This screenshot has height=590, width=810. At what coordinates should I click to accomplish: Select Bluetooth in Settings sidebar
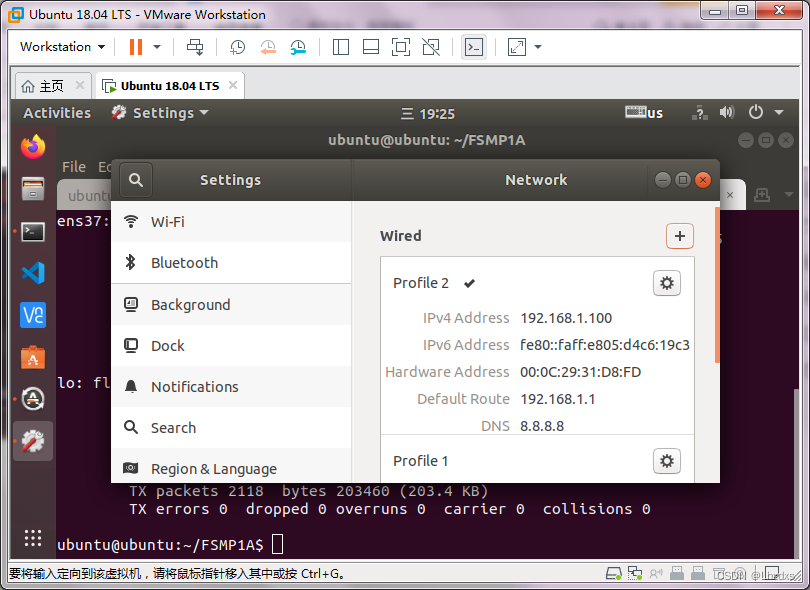point(231,262)
